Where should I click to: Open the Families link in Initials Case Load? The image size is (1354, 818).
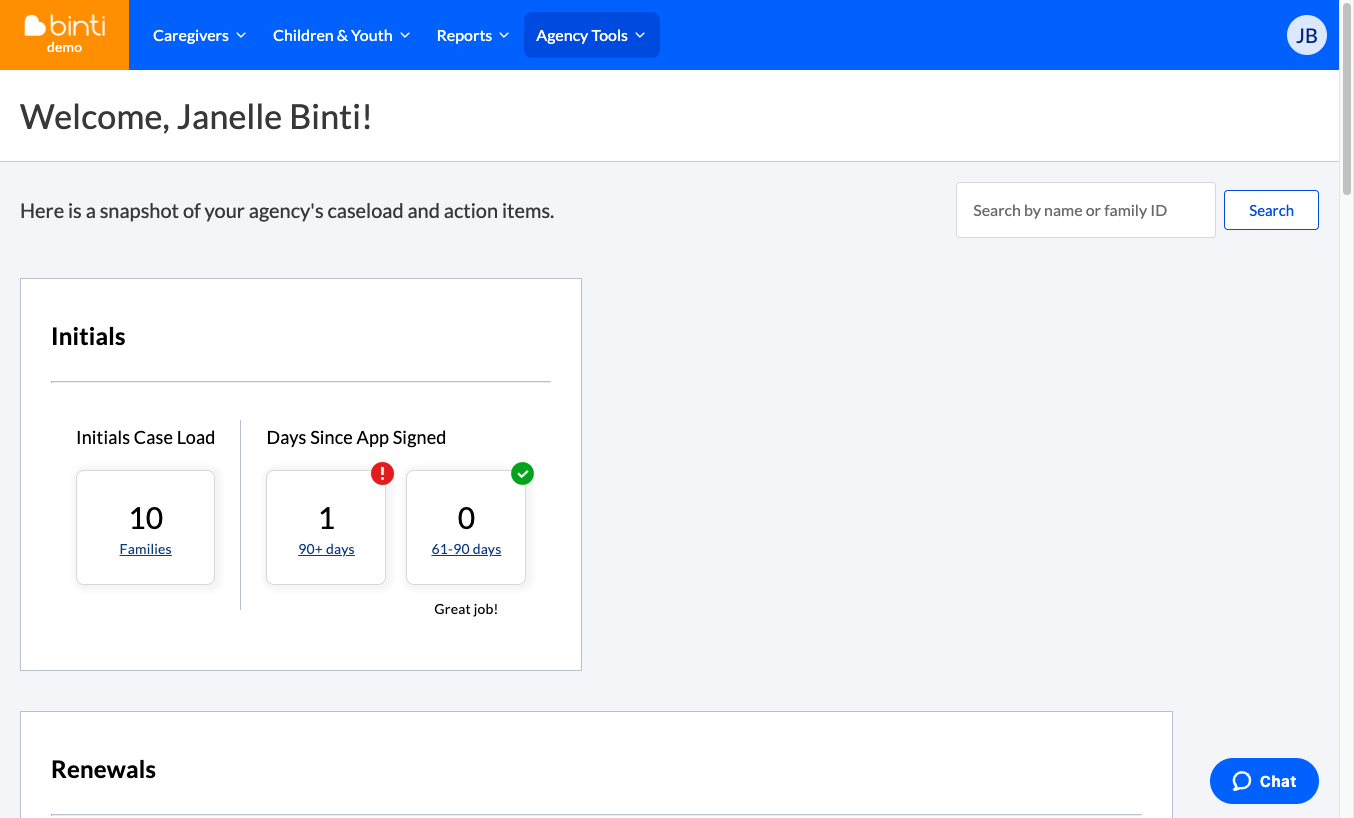pos(146,549)
